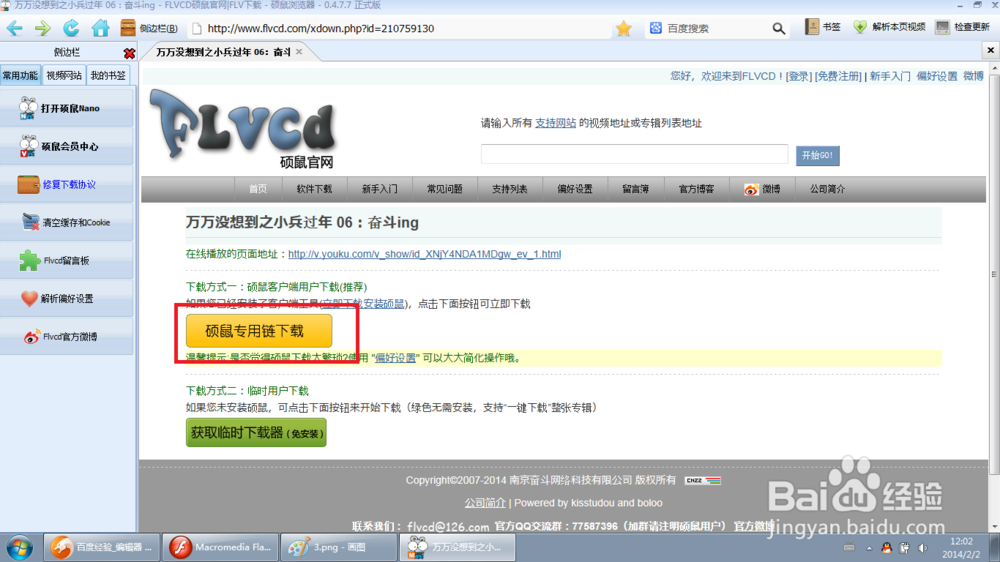
Task: Open 官方博客 in the navigation bar
Action: click(696, 189)
